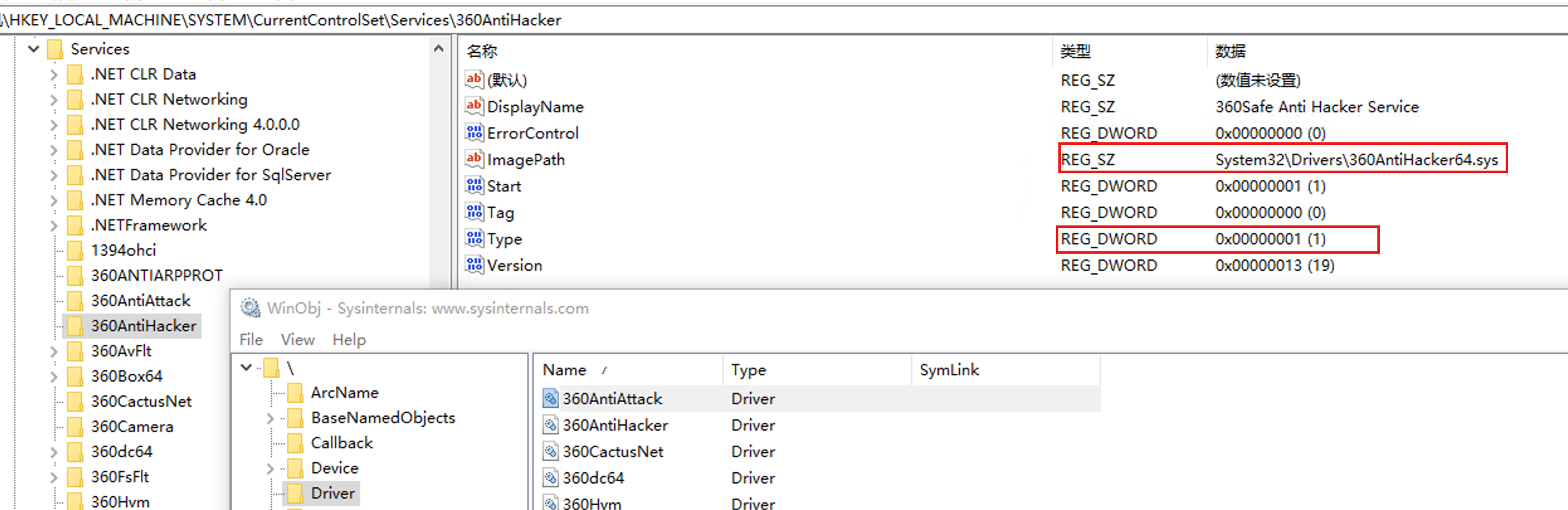
Task: Select the .NET CLR Networking key
Action: tap(169, 99)
